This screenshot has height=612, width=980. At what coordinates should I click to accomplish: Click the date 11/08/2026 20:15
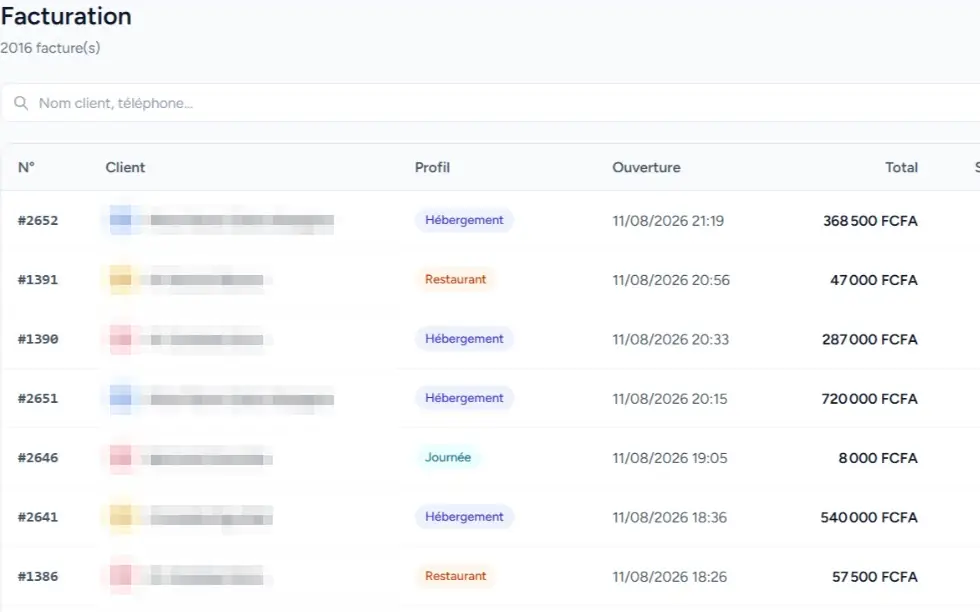[669, 399]
